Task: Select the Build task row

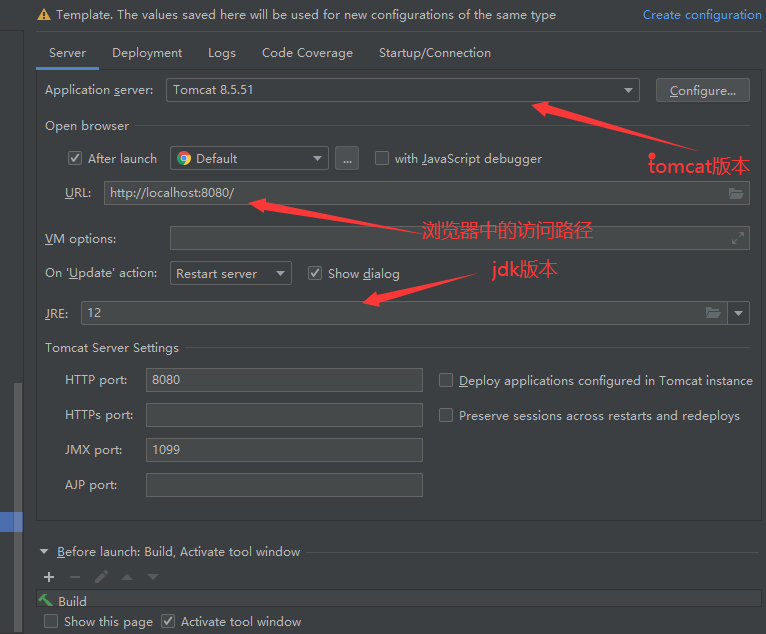Action: 399,600
